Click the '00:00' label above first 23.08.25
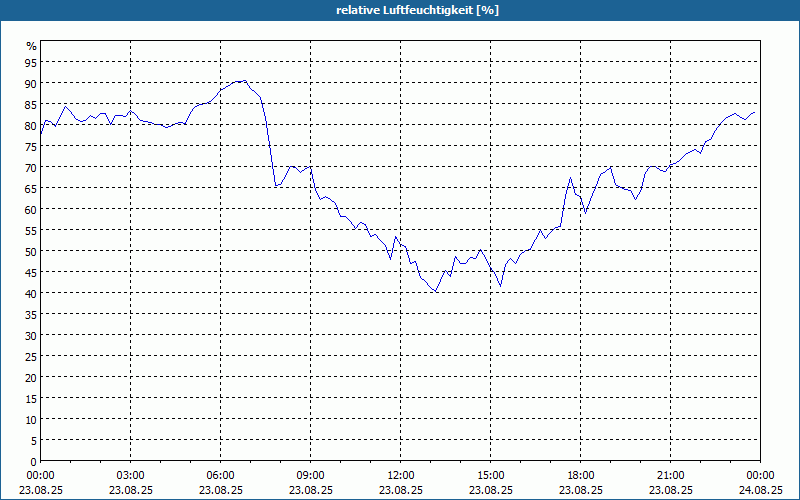 [x=41, y=476]
